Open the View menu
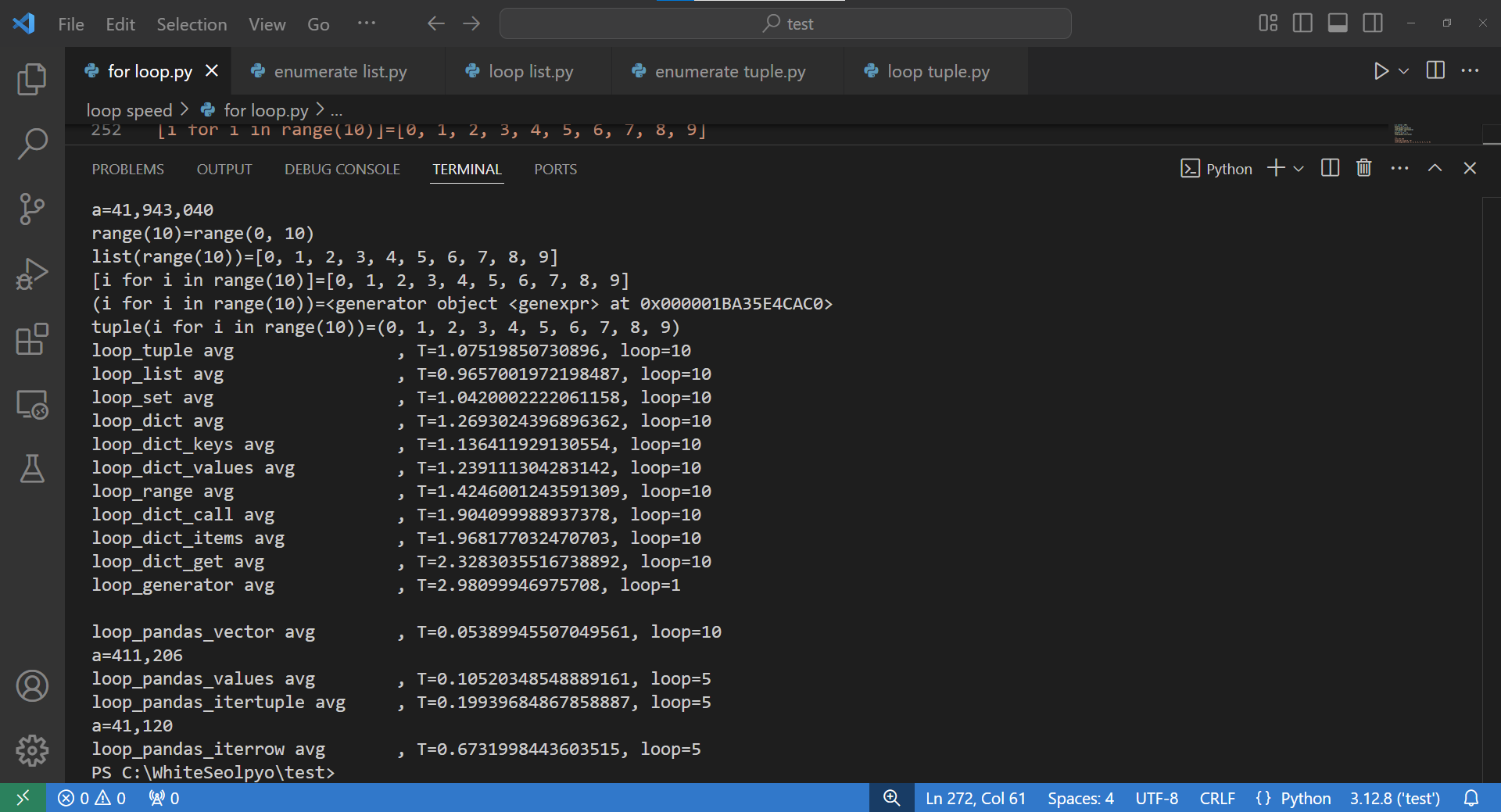Image resolution: width=1501 pixels, height=812 pixels. [x=267, y=24]
